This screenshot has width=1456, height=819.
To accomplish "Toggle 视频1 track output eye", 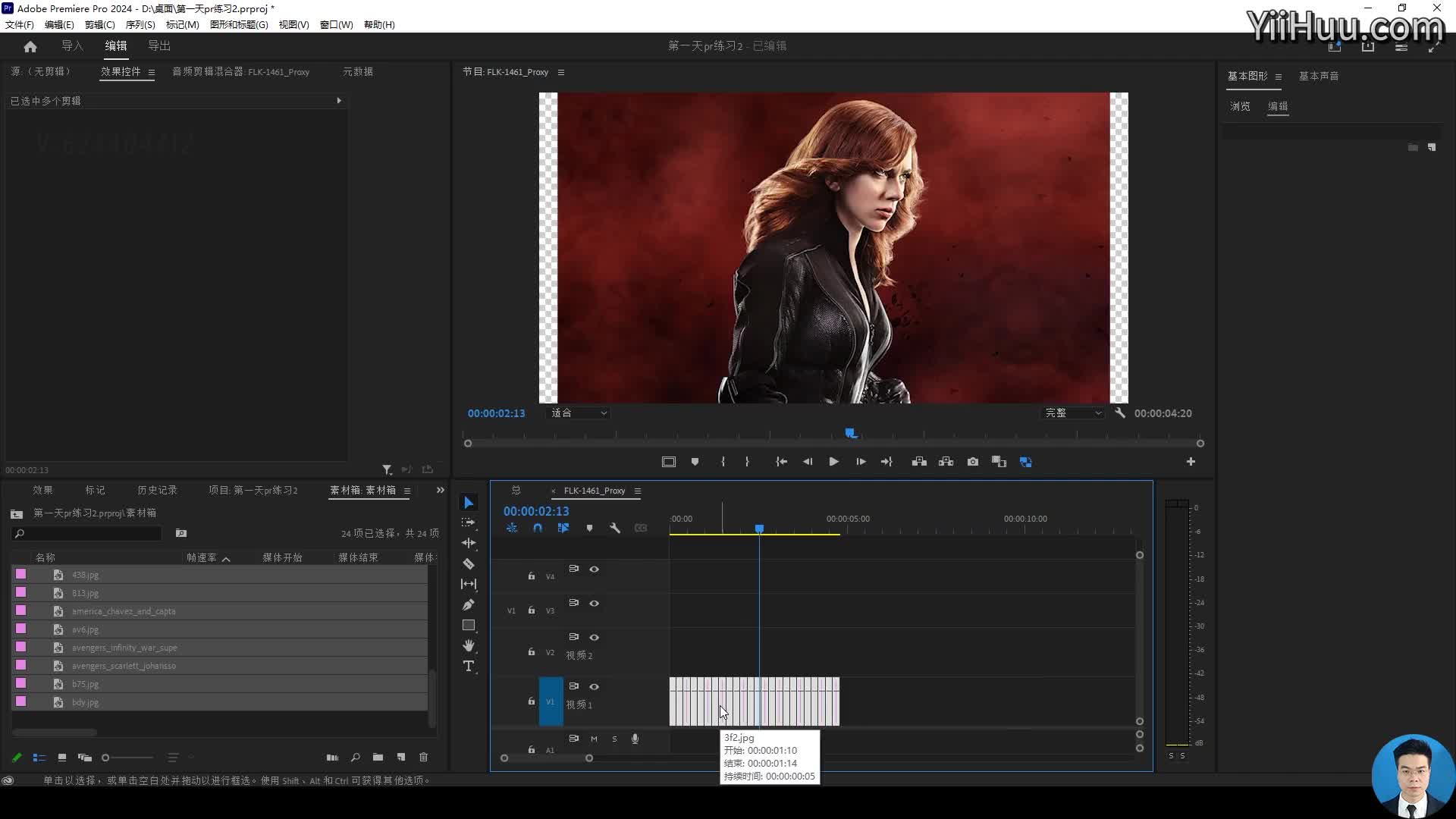I will pos(595,686).
